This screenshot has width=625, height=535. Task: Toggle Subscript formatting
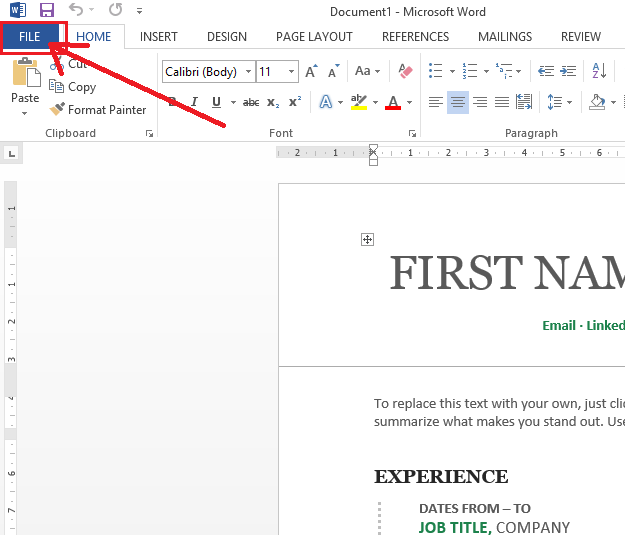pyautogui.click(x=273, y=102)
